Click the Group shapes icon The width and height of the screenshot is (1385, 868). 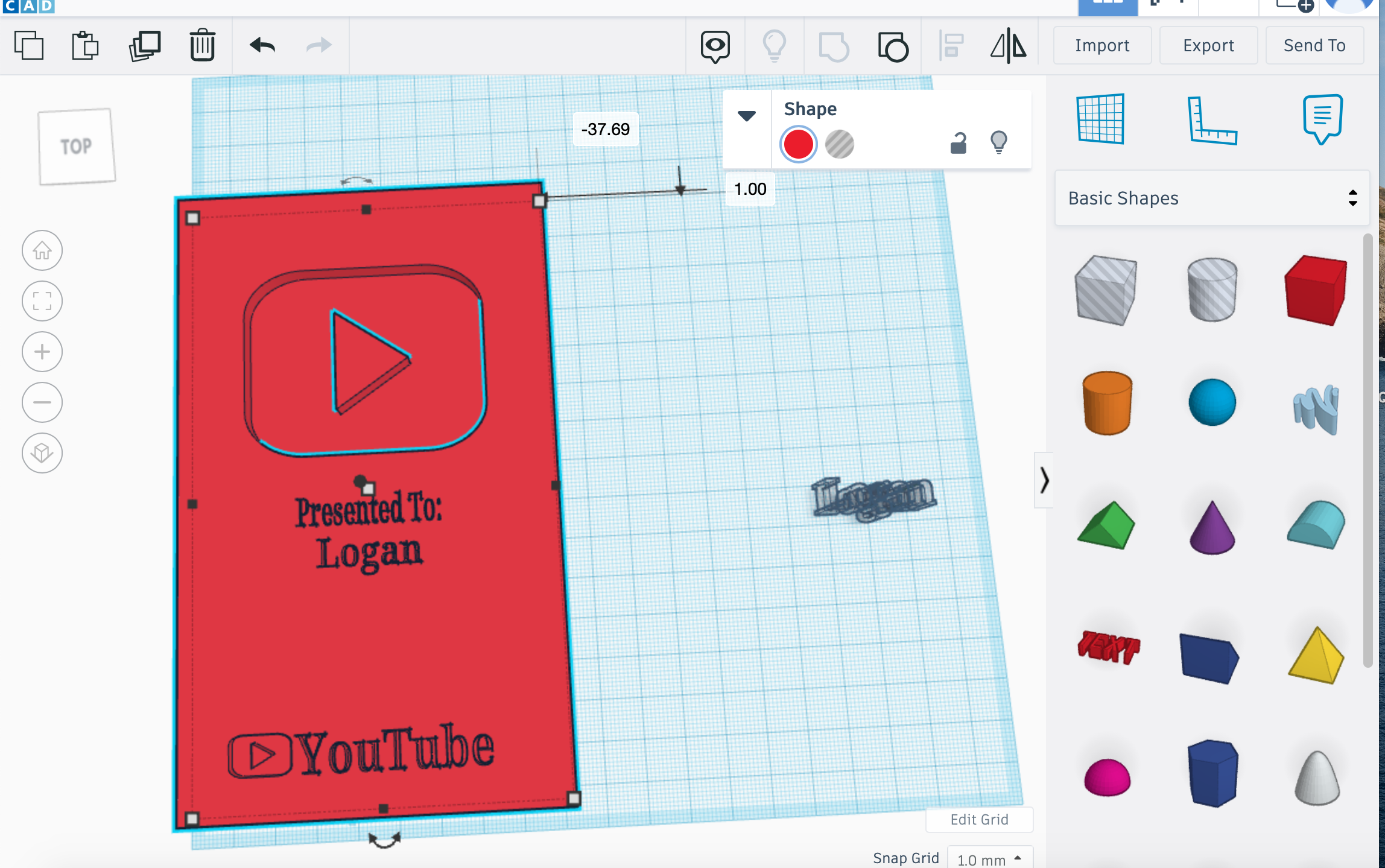click(834, 47)
